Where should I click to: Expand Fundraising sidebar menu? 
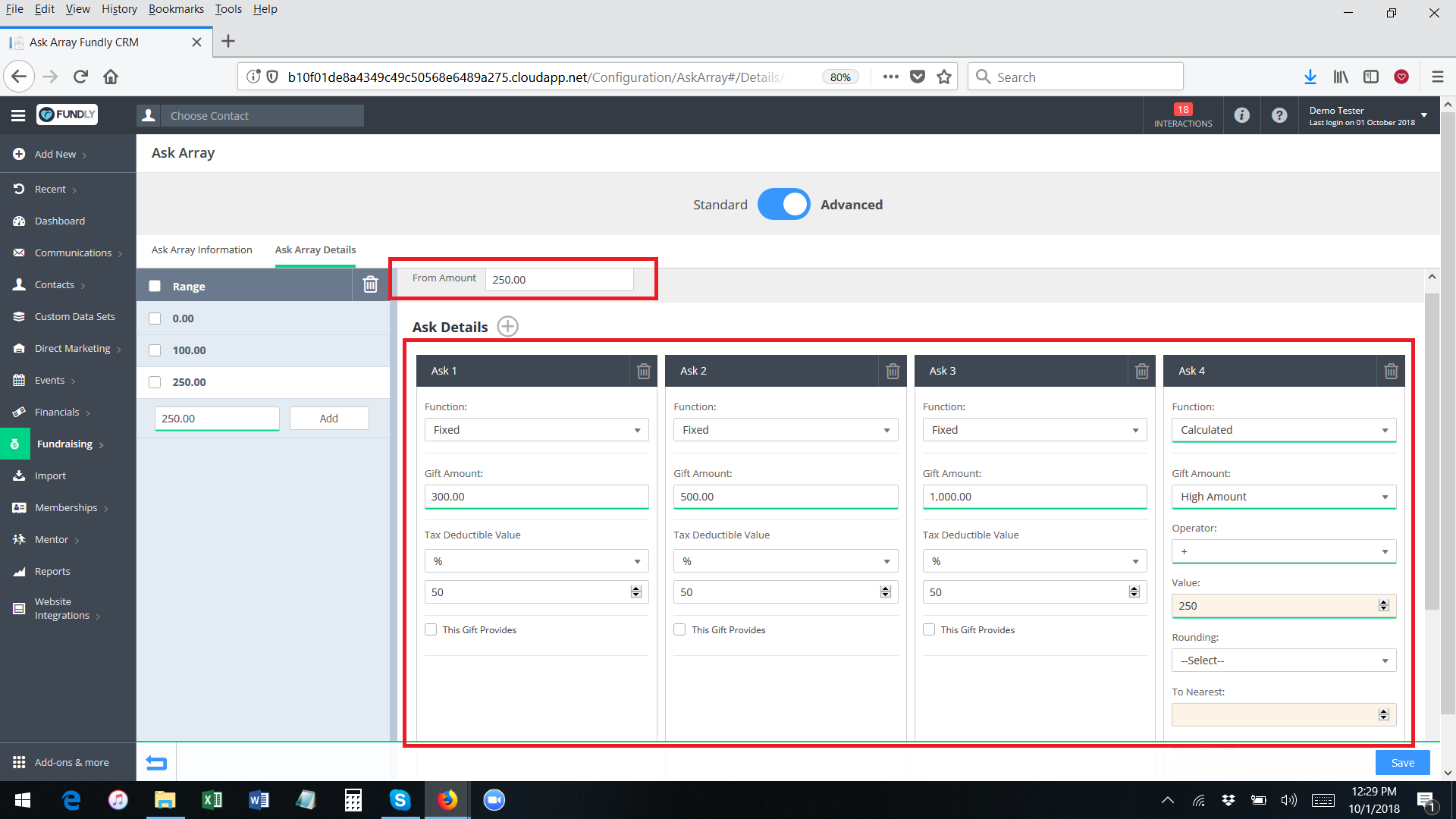(68, 444)
